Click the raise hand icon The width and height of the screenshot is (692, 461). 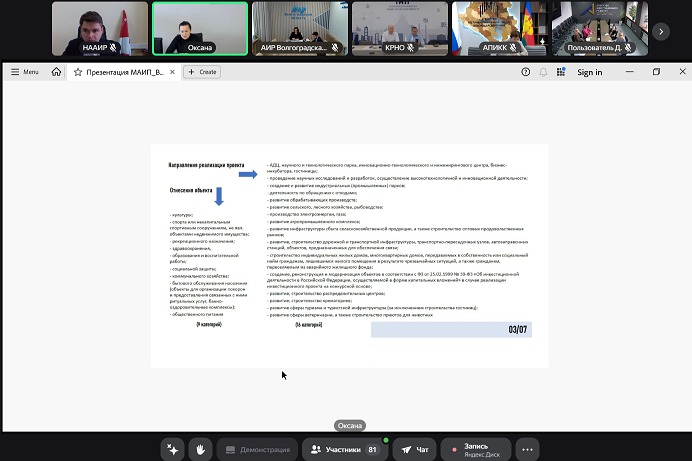(201, 449)
